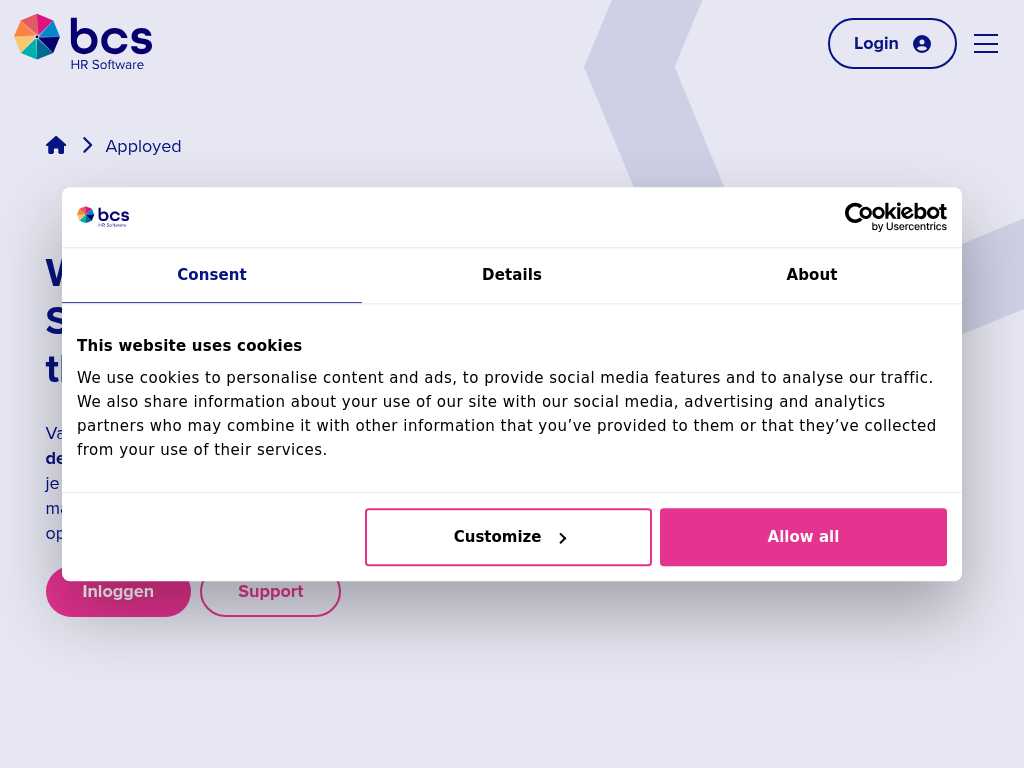1024x768 pixels.
Task: Click the Login button label in the header
Action: pyautogui.click(x=876, y=44)
